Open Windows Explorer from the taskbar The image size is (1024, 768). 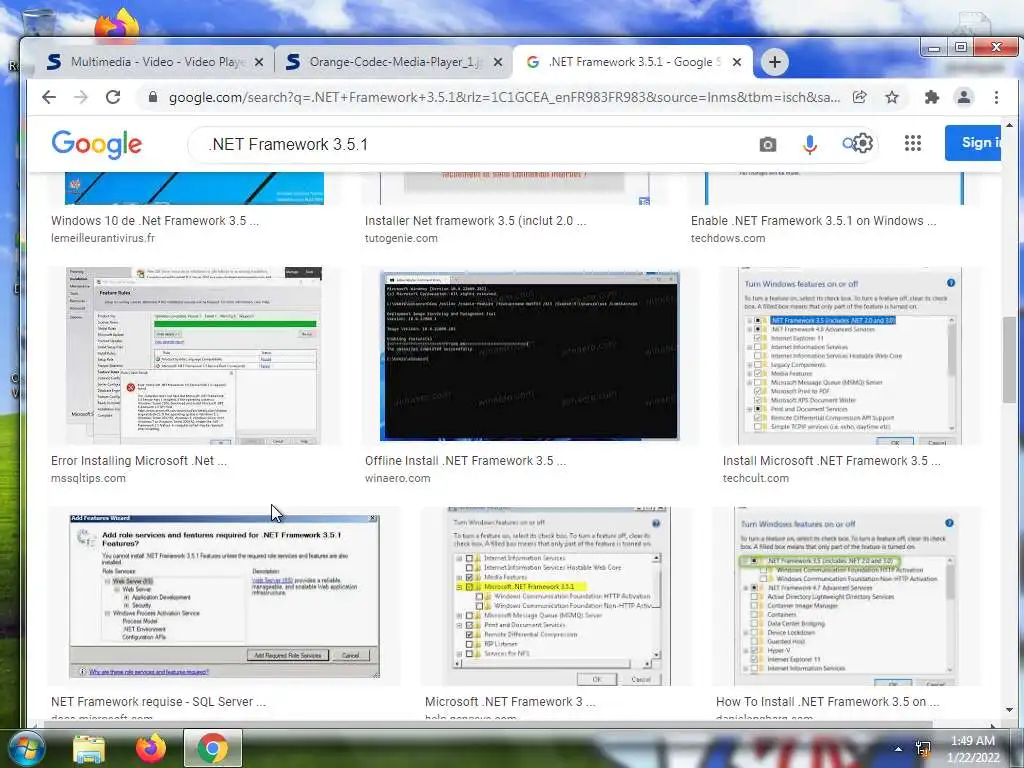coord(89,749)
